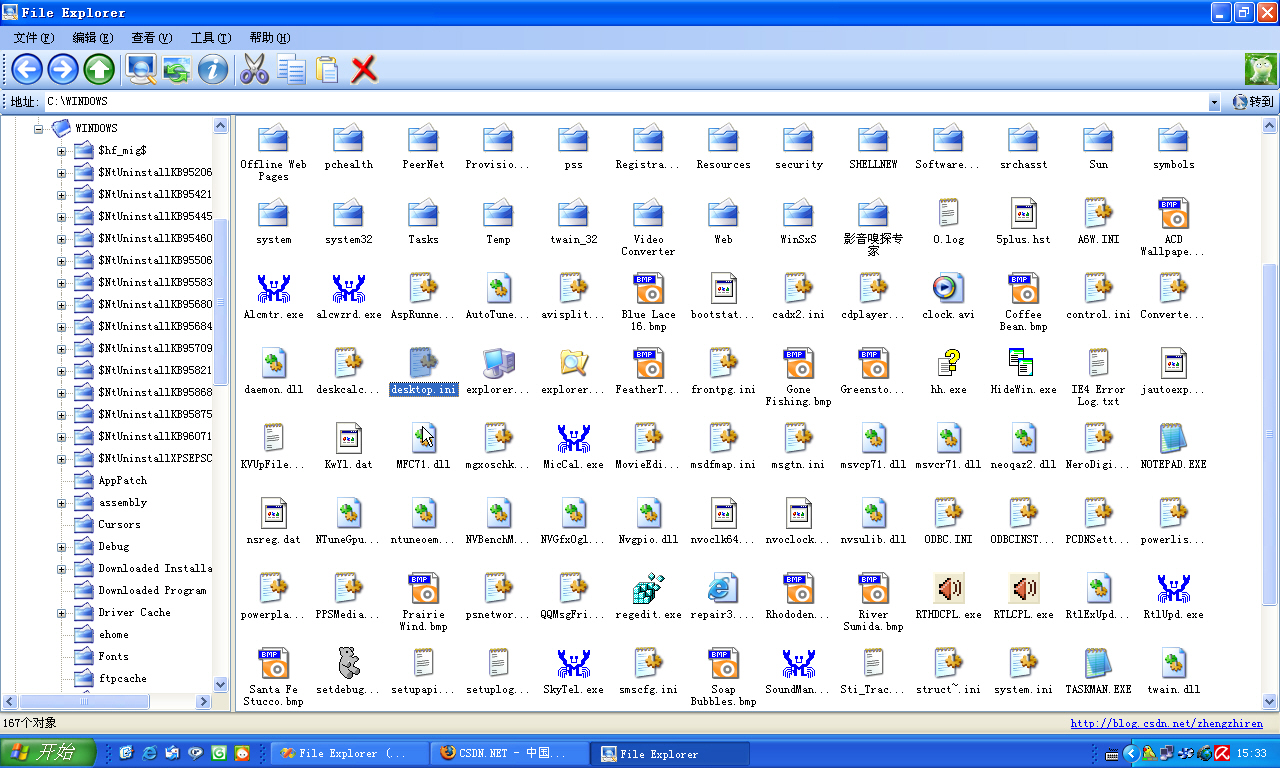Image resolution: width=1280 pixels, height=768 pixels.
Task: Expand the $NtUninstallXPSEPSC tree node
Action: pyautogui.click(x=62, y=459)
